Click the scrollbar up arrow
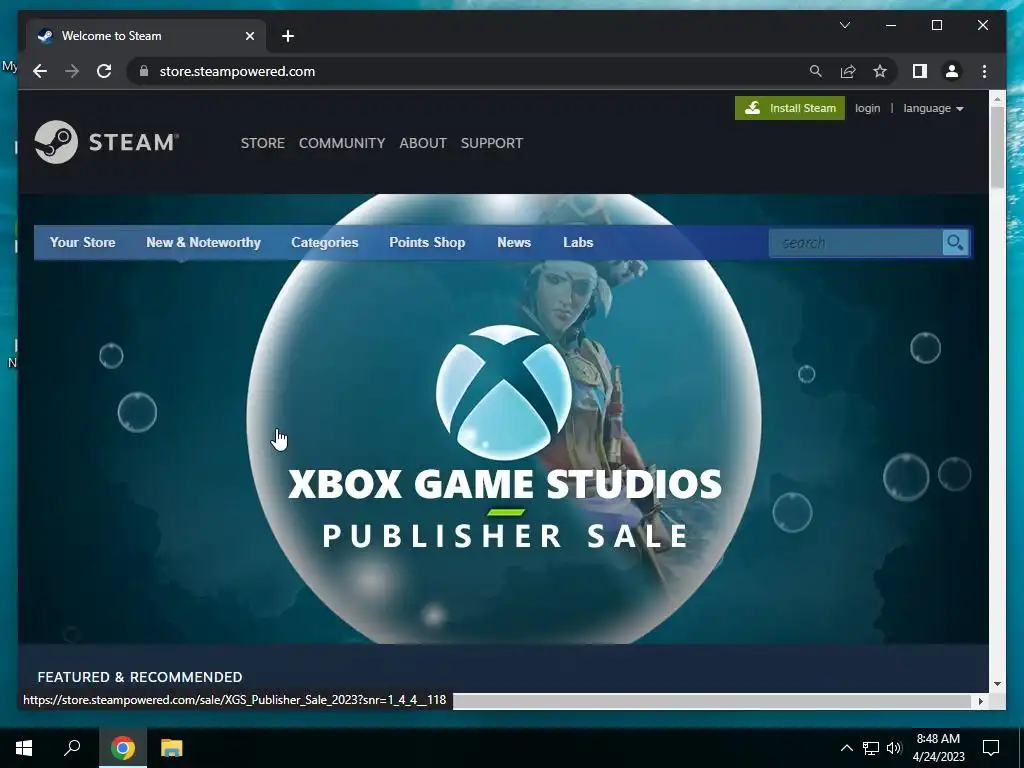This screenshot has width=1024, height=768. 997,99
